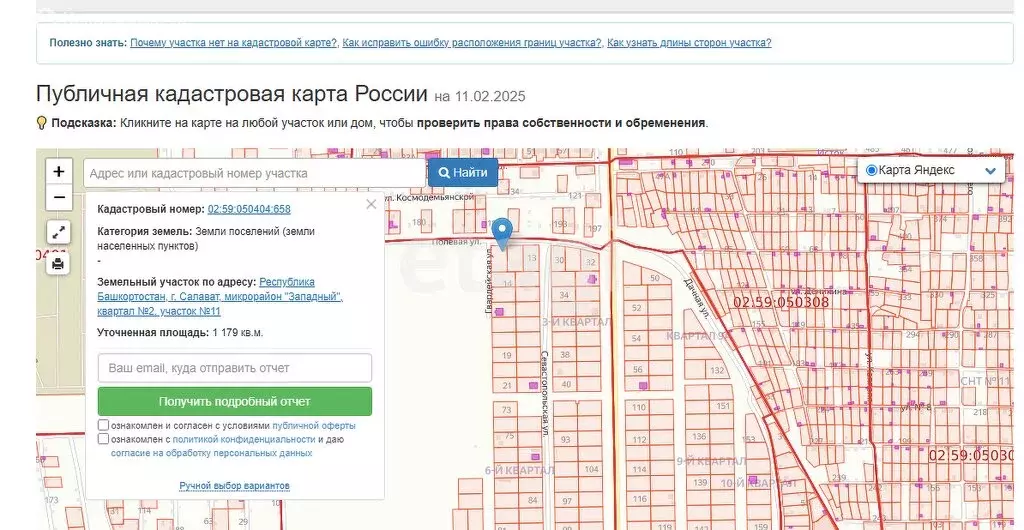Viewport: 1024px width, 530px height.
Task: Open политикой конфиденциальности link
Action: pos(244,439)
